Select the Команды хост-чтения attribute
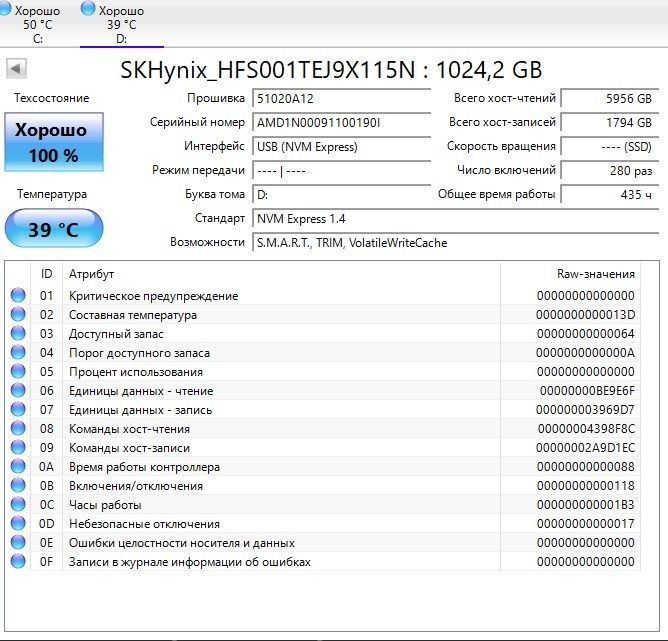Screen dimensions: 668x641 (129, 429)
